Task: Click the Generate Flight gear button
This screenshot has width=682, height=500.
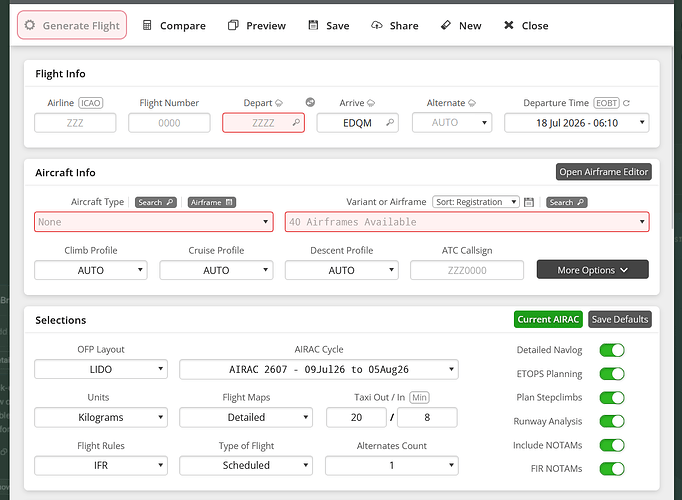Action: tap(72, 25)
